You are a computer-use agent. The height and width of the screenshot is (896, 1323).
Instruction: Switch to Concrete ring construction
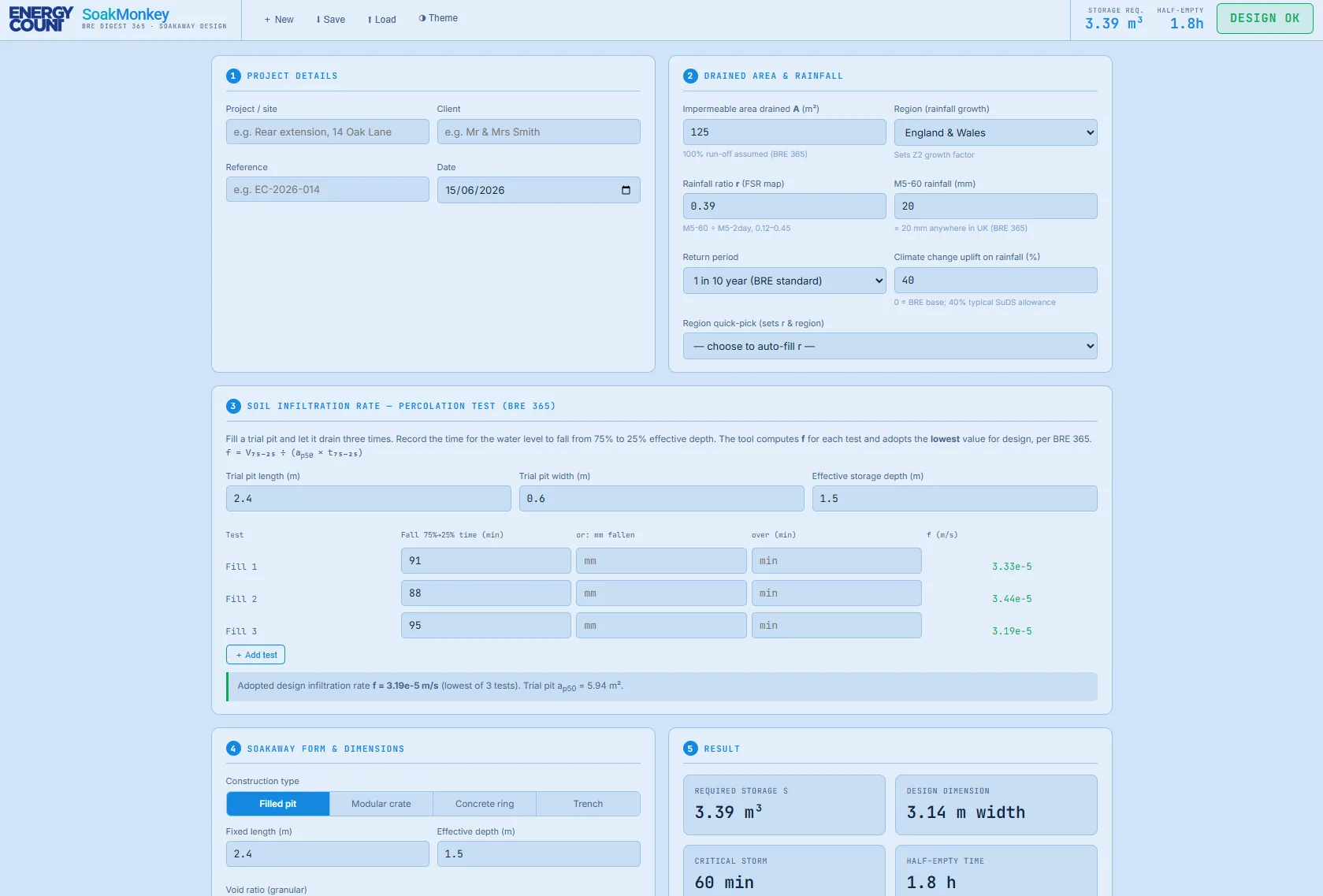click(485, 804)
